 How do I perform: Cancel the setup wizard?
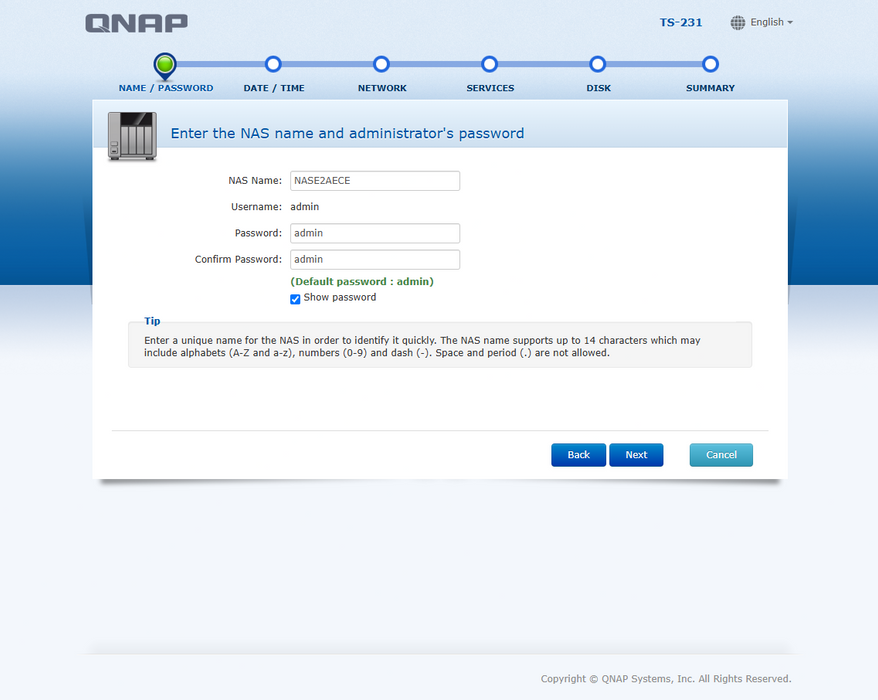721,455
